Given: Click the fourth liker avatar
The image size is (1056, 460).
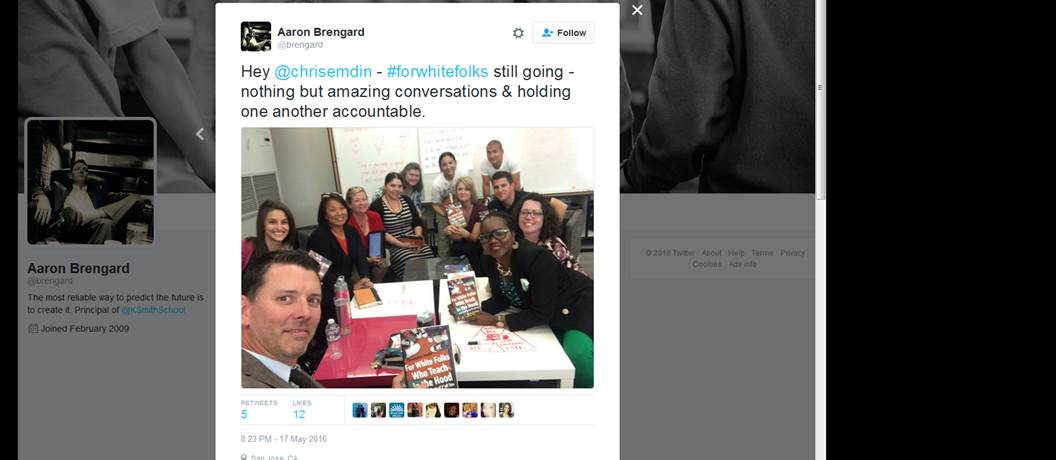Looking at the screenshot, I should point(415,410).
